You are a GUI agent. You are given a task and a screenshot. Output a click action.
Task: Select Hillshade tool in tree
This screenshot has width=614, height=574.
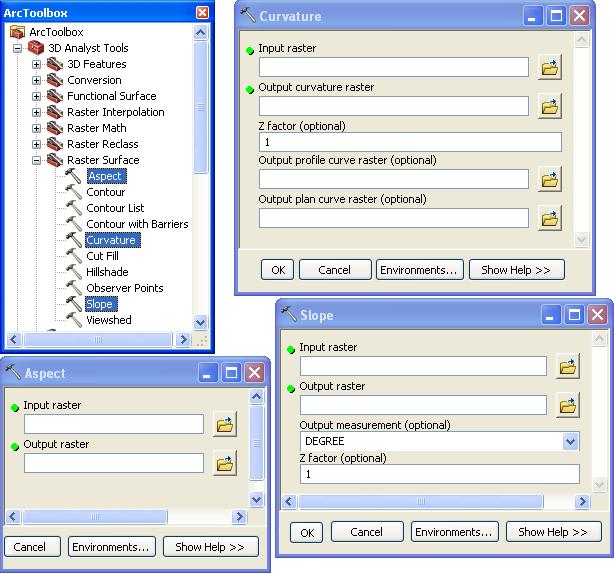click(107, 272)
